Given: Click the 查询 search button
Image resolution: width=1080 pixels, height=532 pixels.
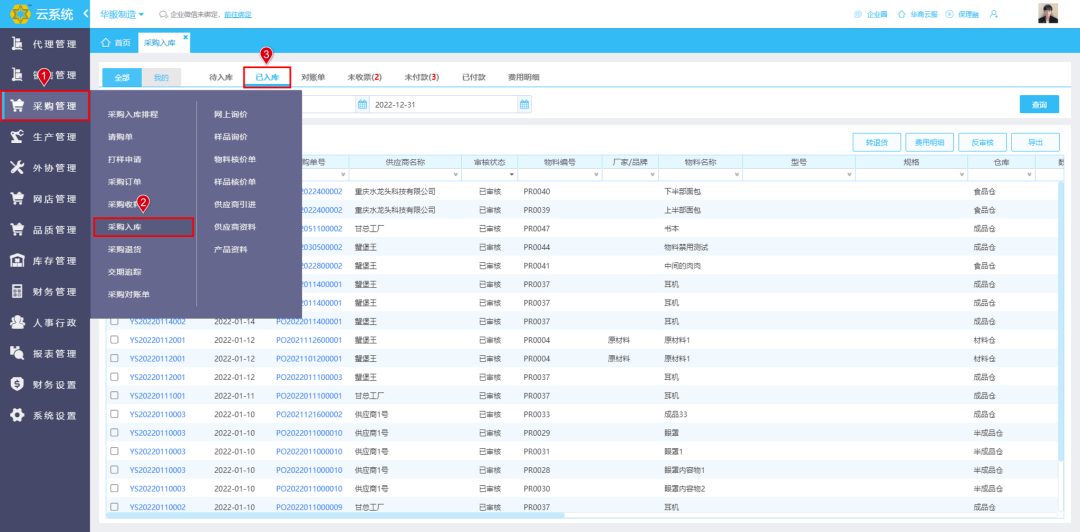Looking at the screenshot, I should coord(1039,105).
